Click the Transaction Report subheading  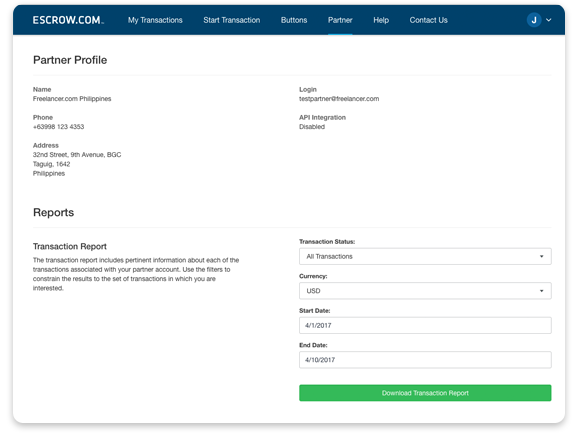(x=70, y=246)
